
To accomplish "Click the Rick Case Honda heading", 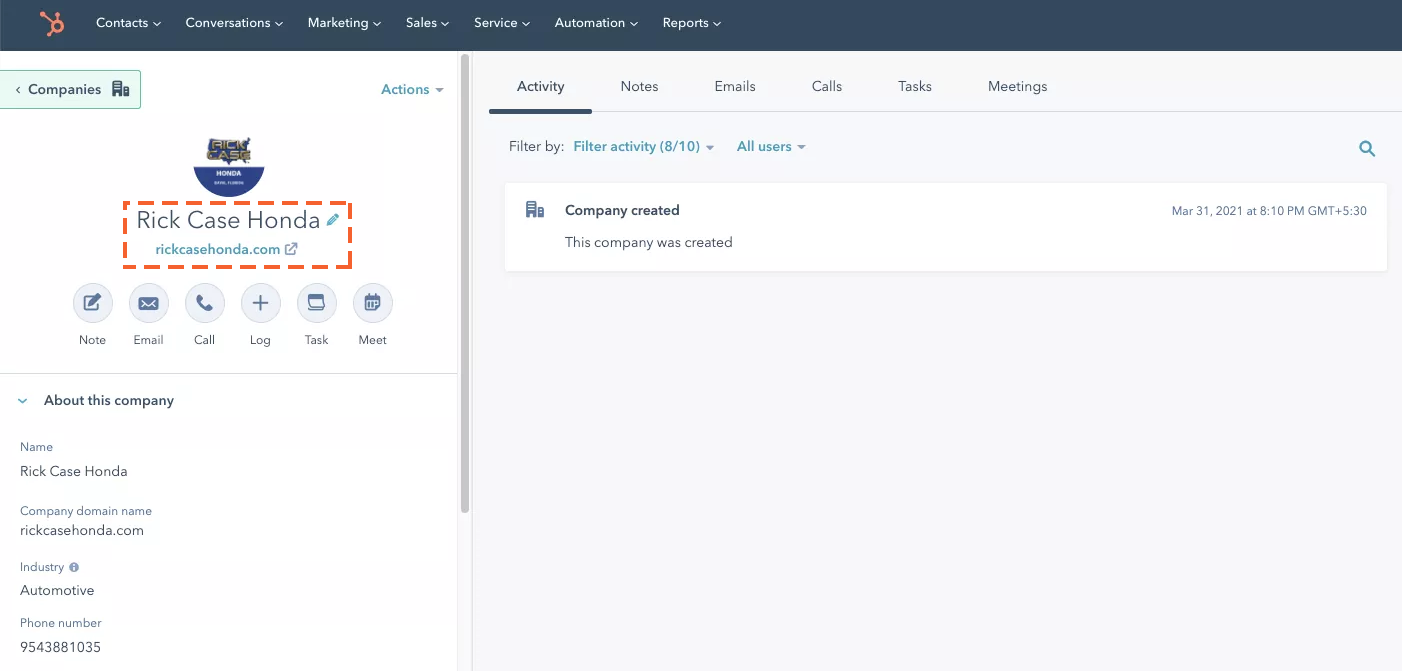I will [x=228, y=219].
